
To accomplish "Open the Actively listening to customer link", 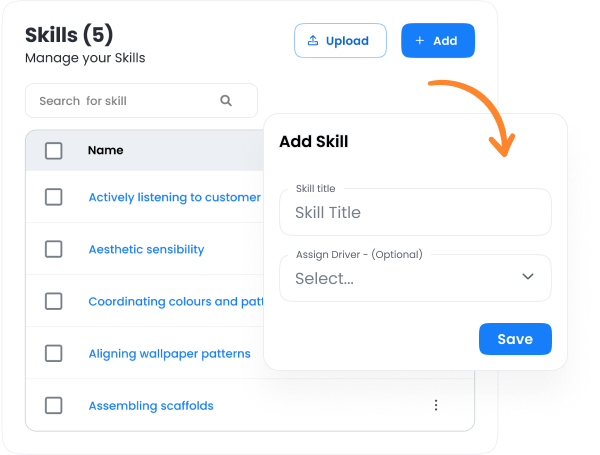I will [x=174, y=198].
